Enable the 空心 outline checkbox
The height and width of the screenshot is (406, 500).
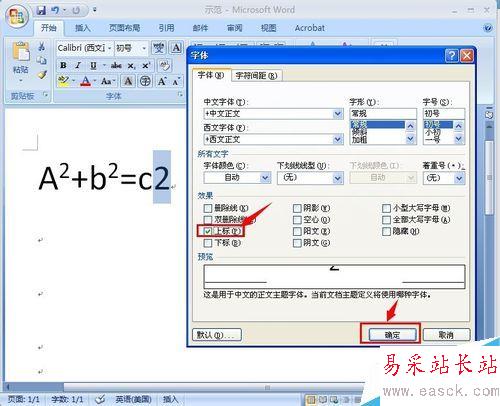[x=297, y=220]
